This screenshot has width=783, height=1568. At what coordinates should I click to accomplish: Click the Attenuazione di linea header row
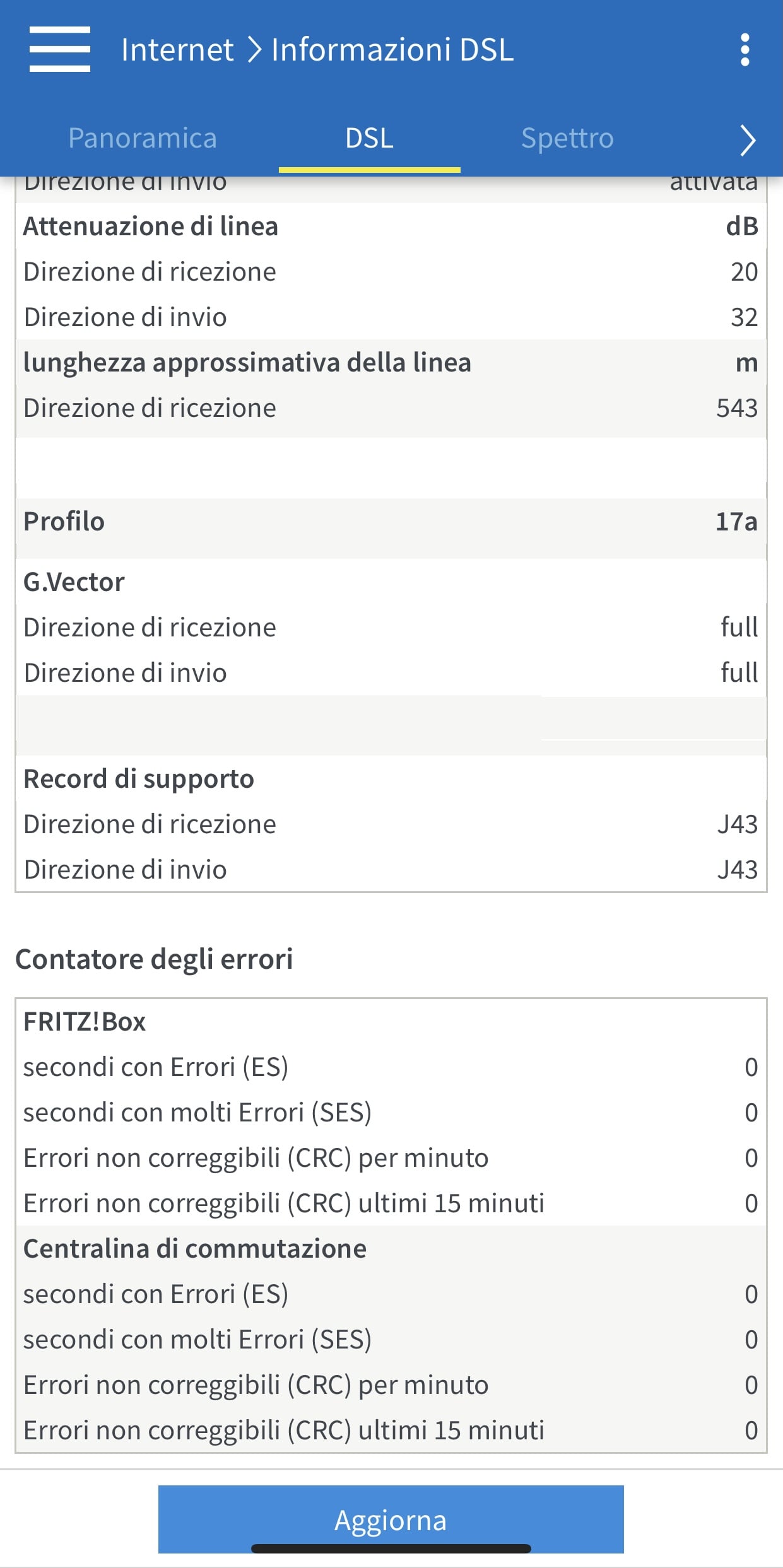pyautogui.click(x=391, y=226)
